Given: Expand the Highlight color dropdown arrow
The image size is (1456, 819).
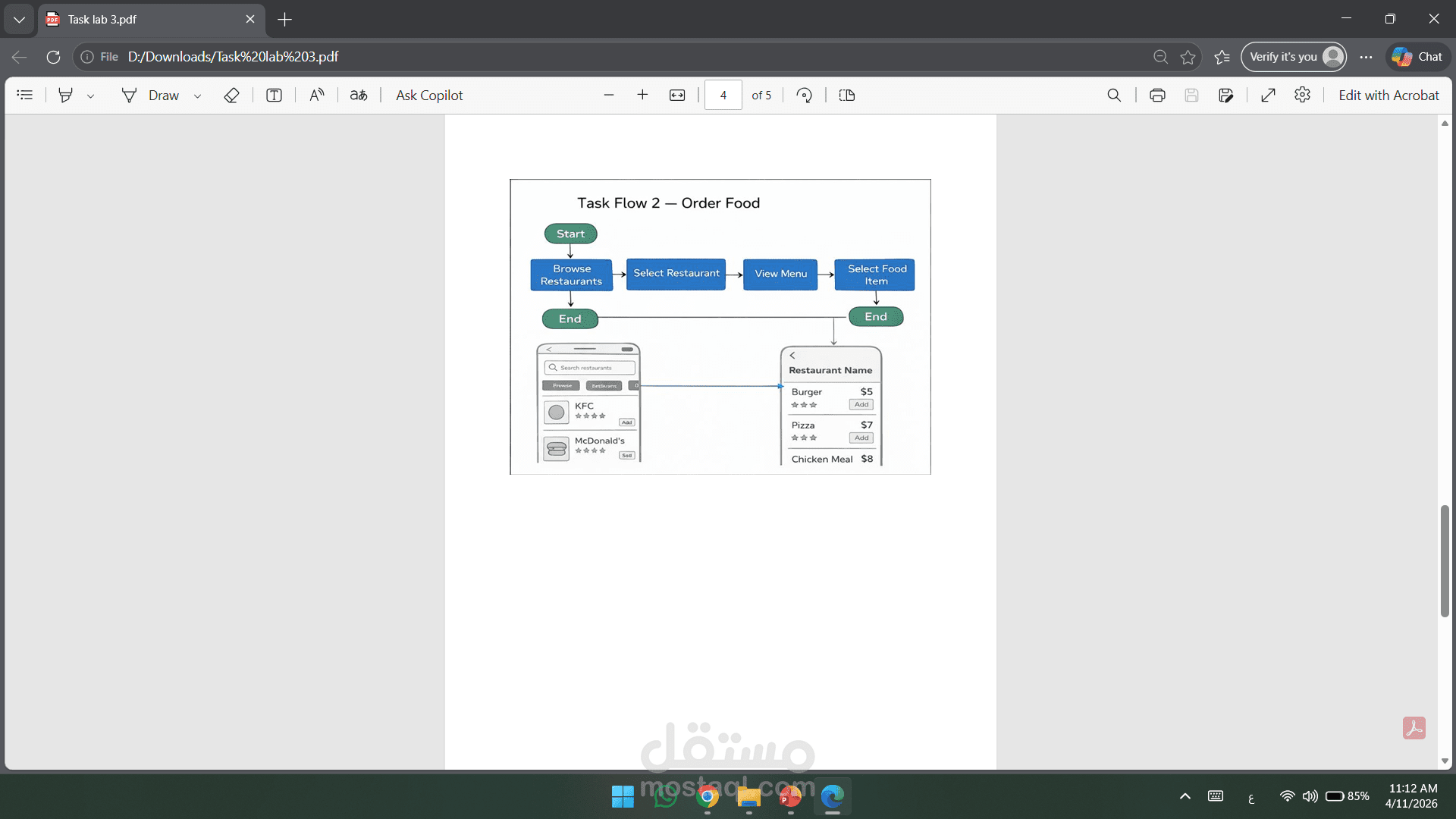Looking at the screenshot, I should click(90, 96).
